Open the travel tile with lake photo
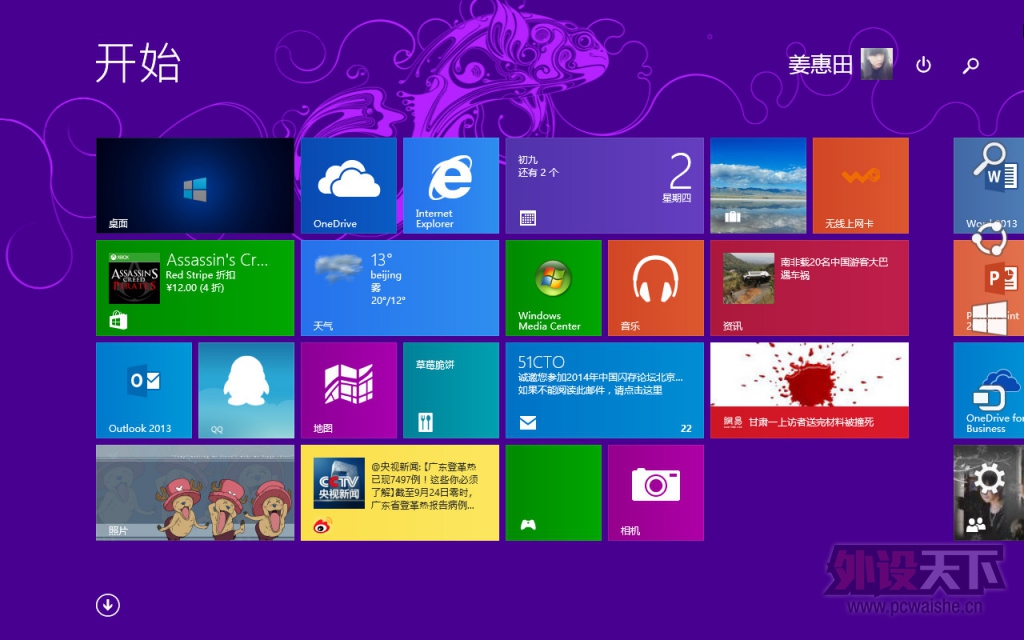This screenshot has width=1024, height=640. (758, 185)
